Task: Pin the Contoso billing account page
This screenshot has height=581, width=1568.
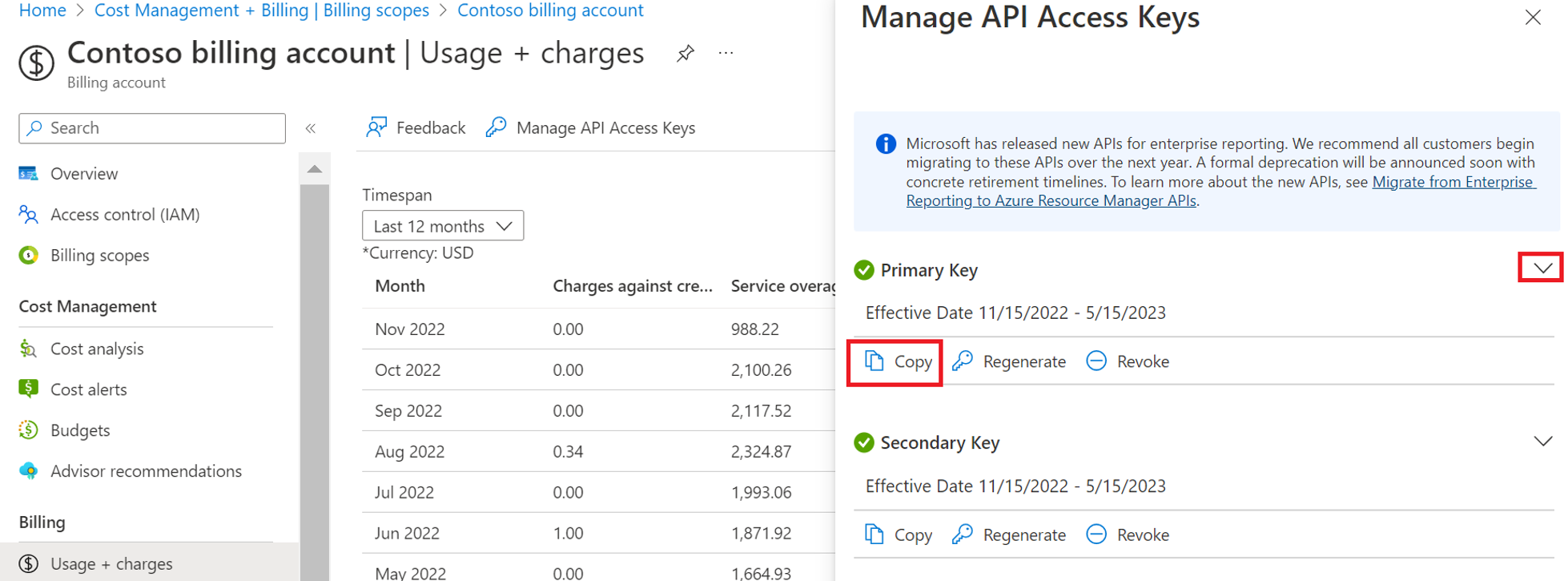Action: coord(685,54)
